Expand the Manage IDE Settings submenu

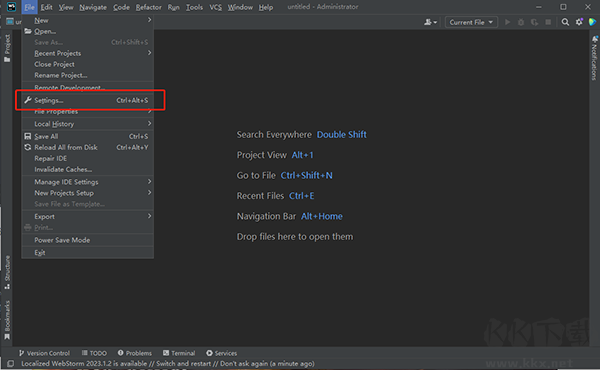pyautogui.click(x=88, y=182)
